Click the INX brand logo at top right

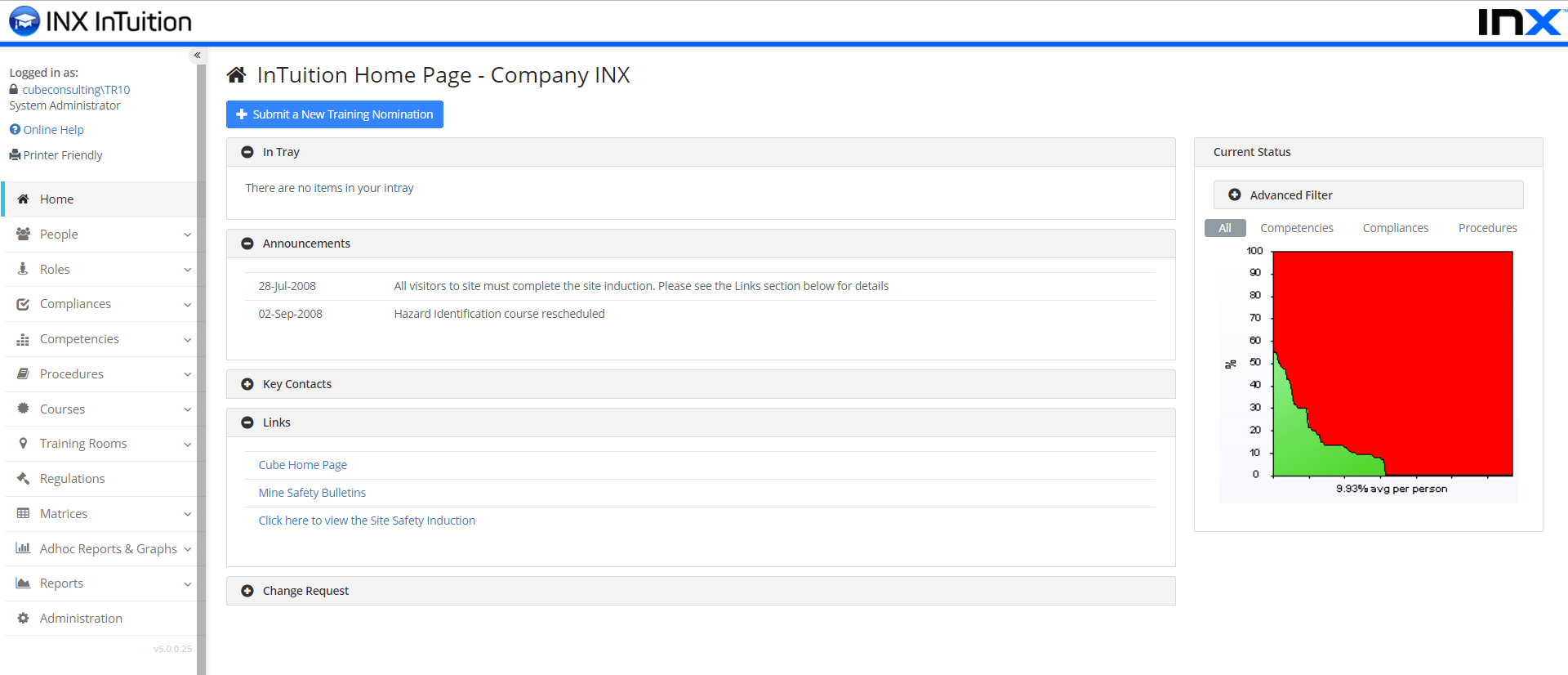coord(1519,21)
